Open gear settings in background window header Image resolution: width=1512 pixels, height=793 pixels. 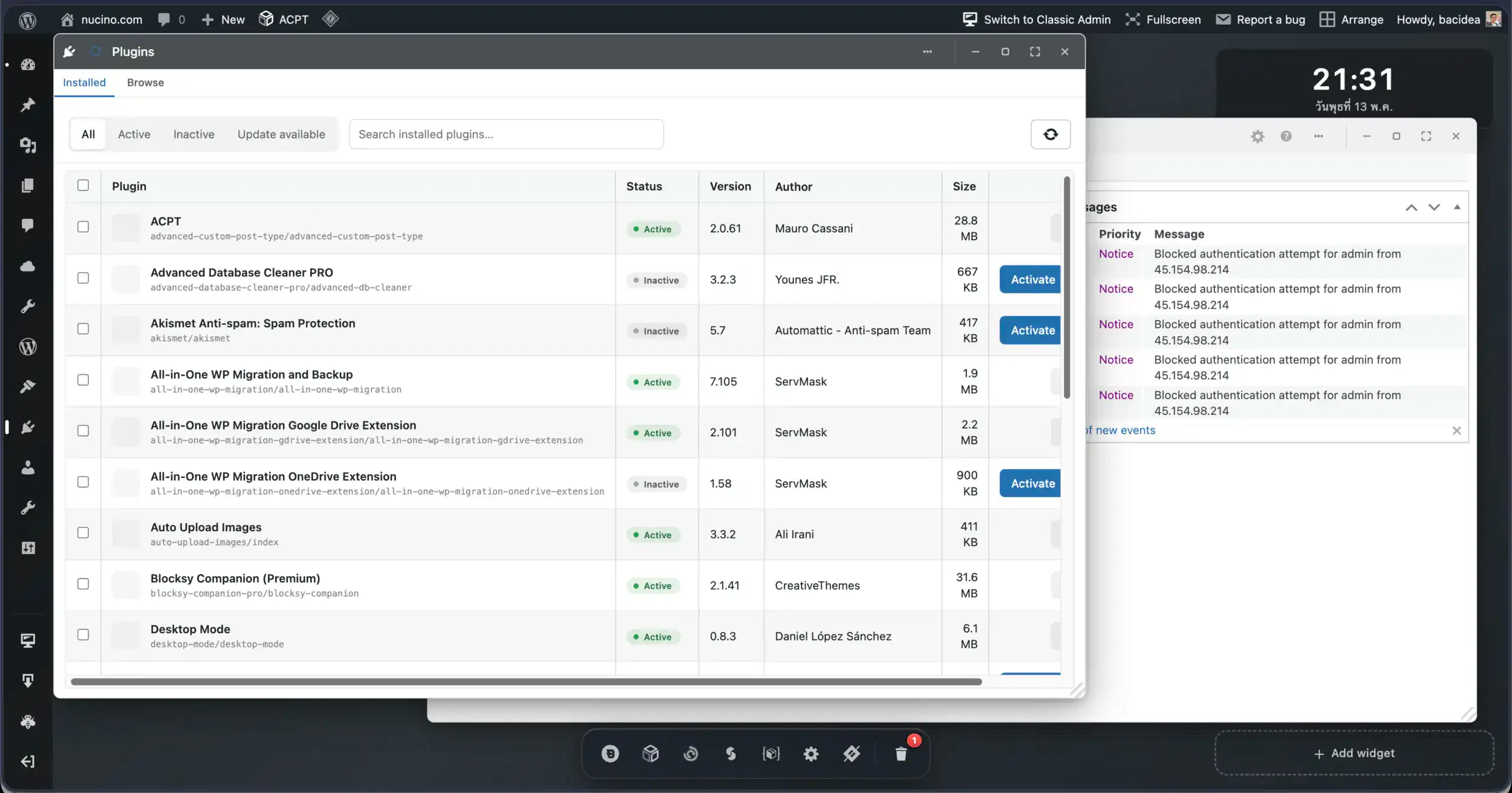1258,136
